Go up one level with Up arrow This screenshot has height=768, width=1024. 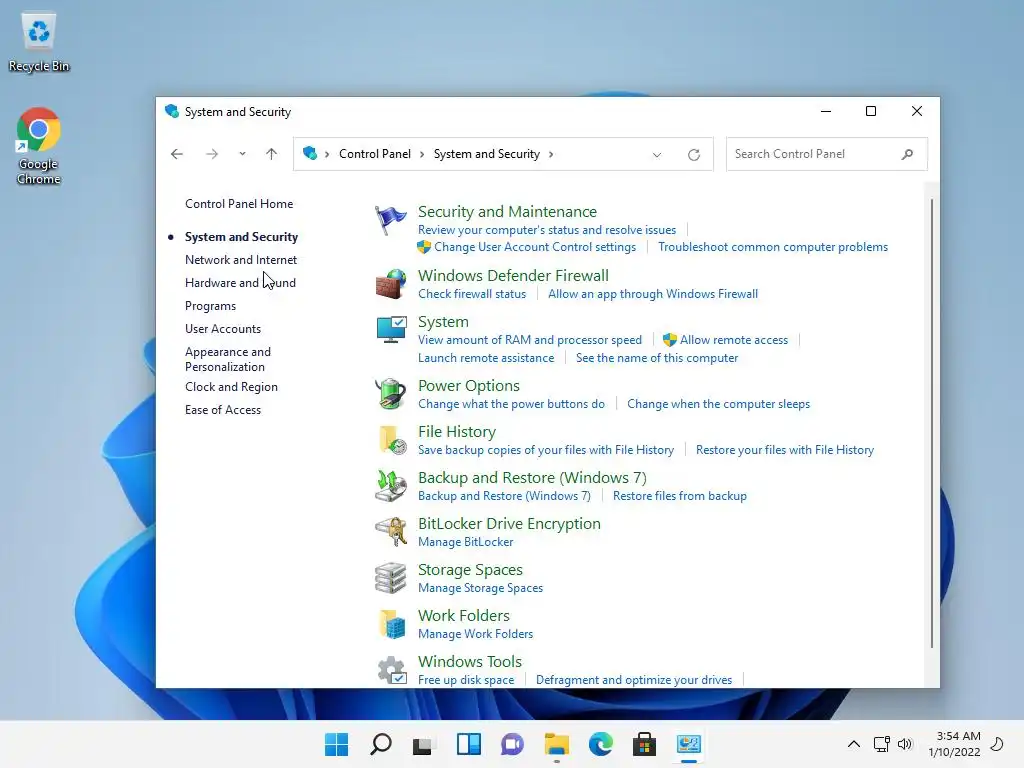click(x=271, y=154)
